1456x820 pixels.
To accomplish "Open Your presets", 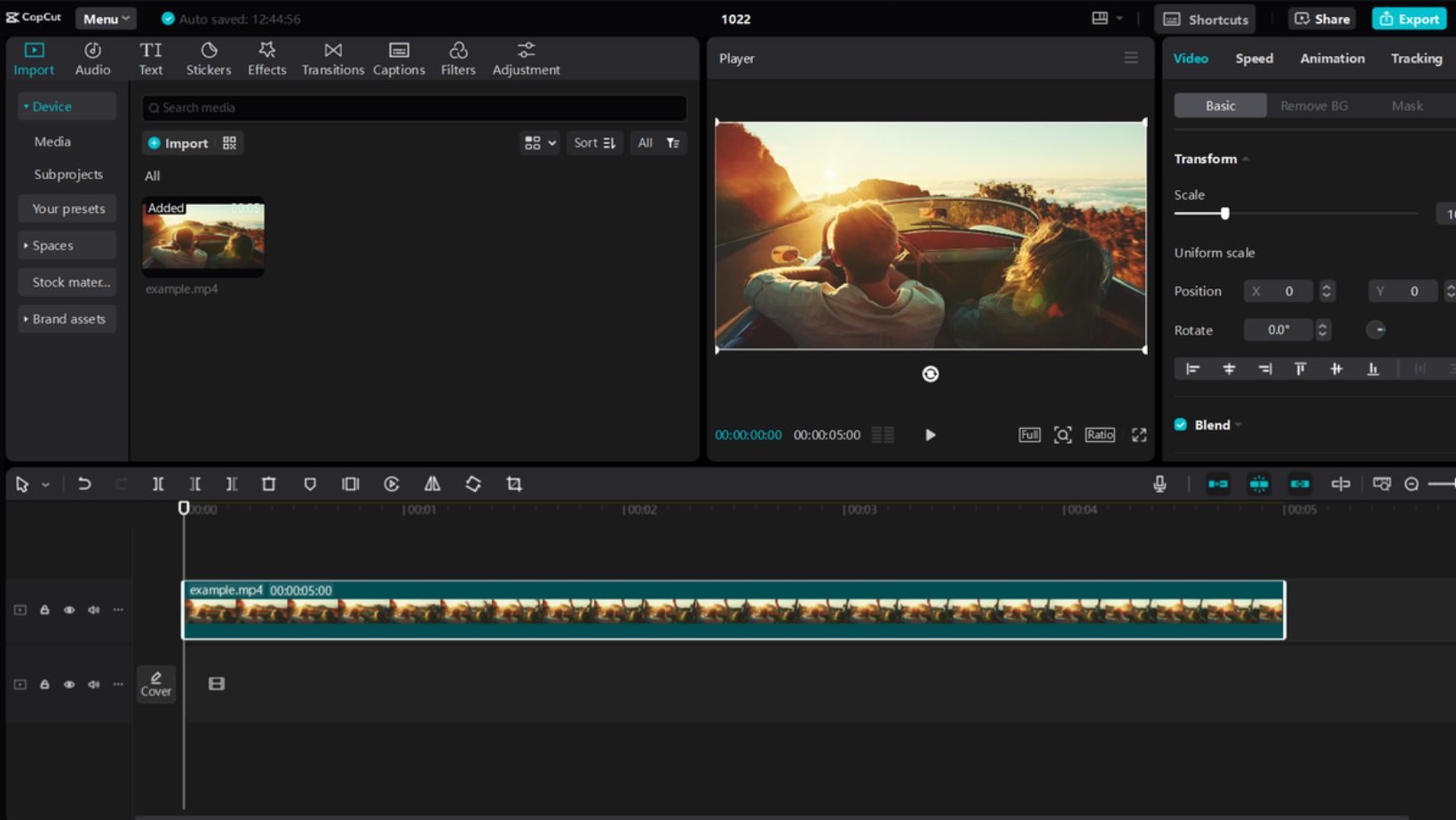I will [68, 209].
